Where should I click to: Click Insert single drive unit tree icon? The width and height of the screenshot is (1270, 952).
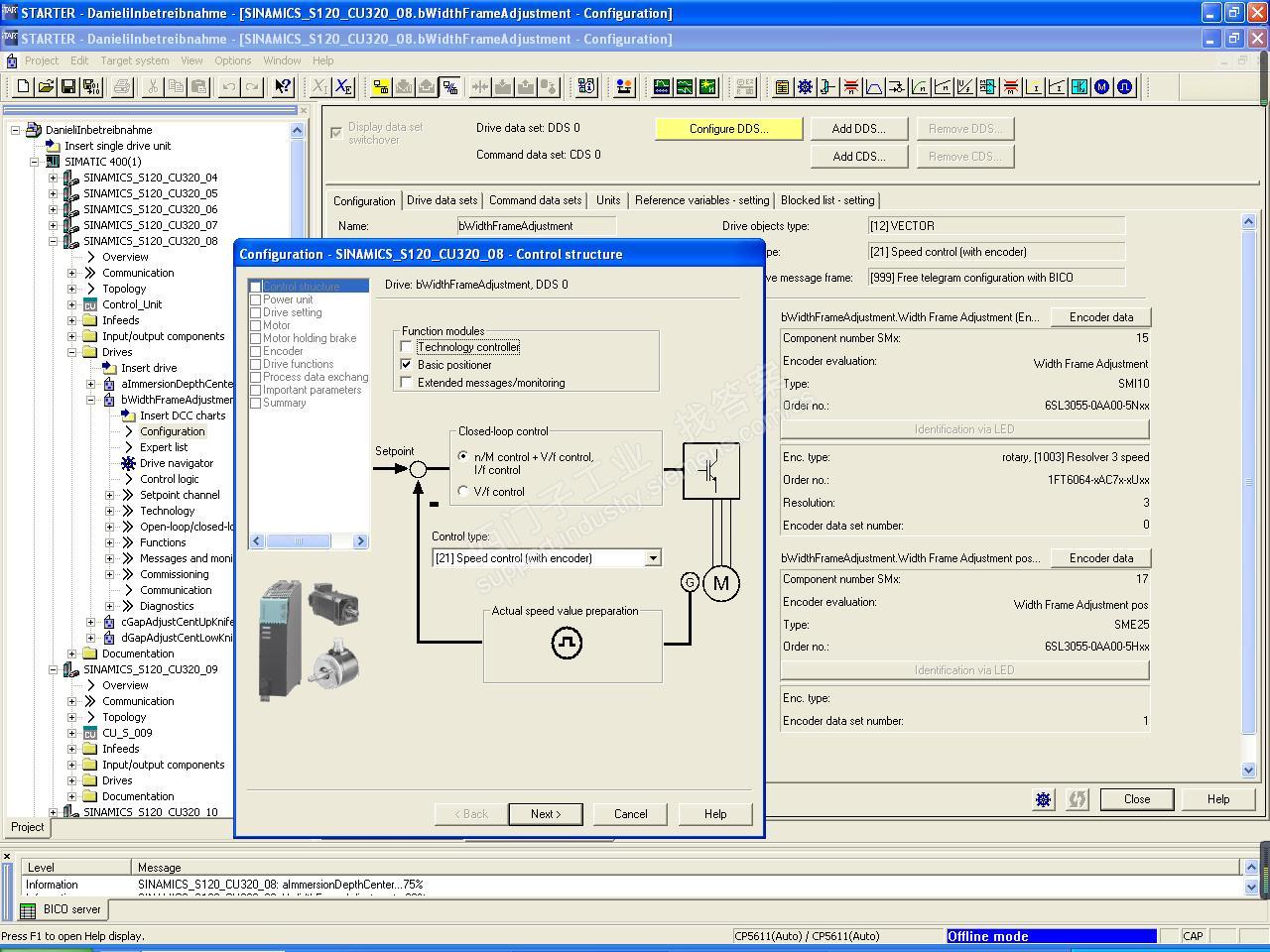54,146
